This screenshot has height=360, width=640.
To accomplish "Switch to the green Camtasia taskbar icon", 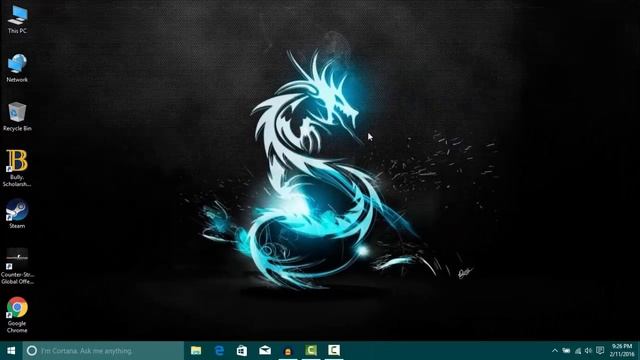I will 311,351.
